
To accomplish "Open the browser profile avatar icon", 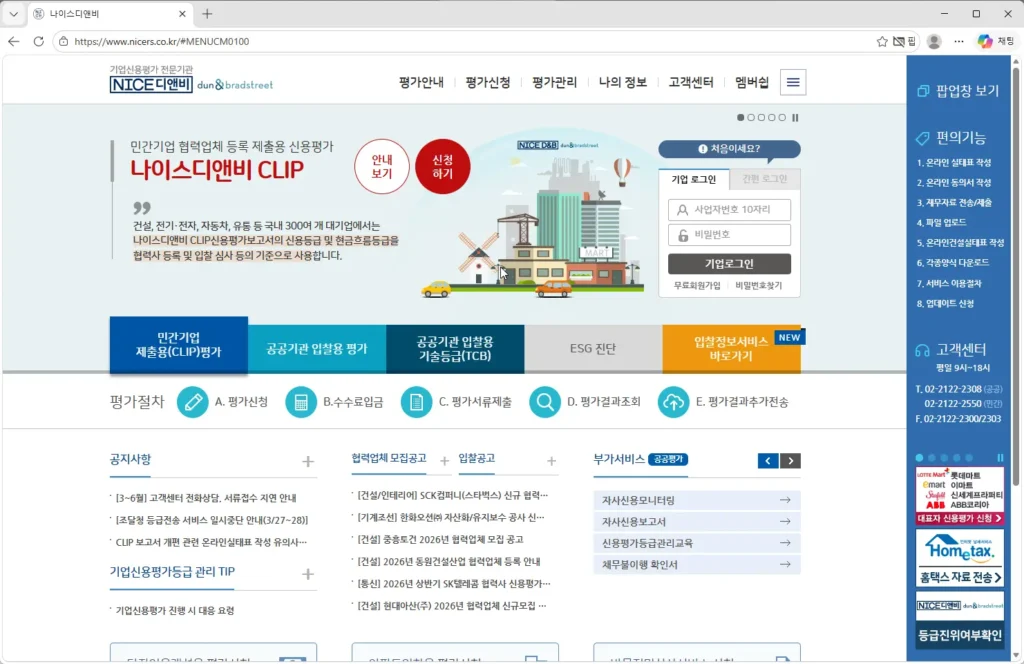I will [934, 41].
